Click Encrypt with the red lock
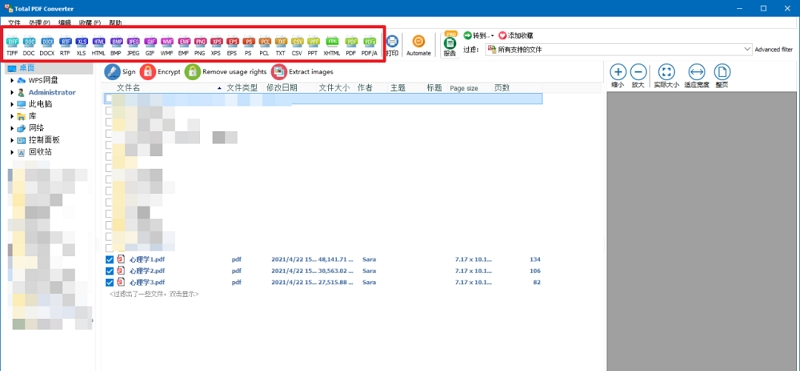The width and height of the screenshot is (800, 371). [160, 72]
